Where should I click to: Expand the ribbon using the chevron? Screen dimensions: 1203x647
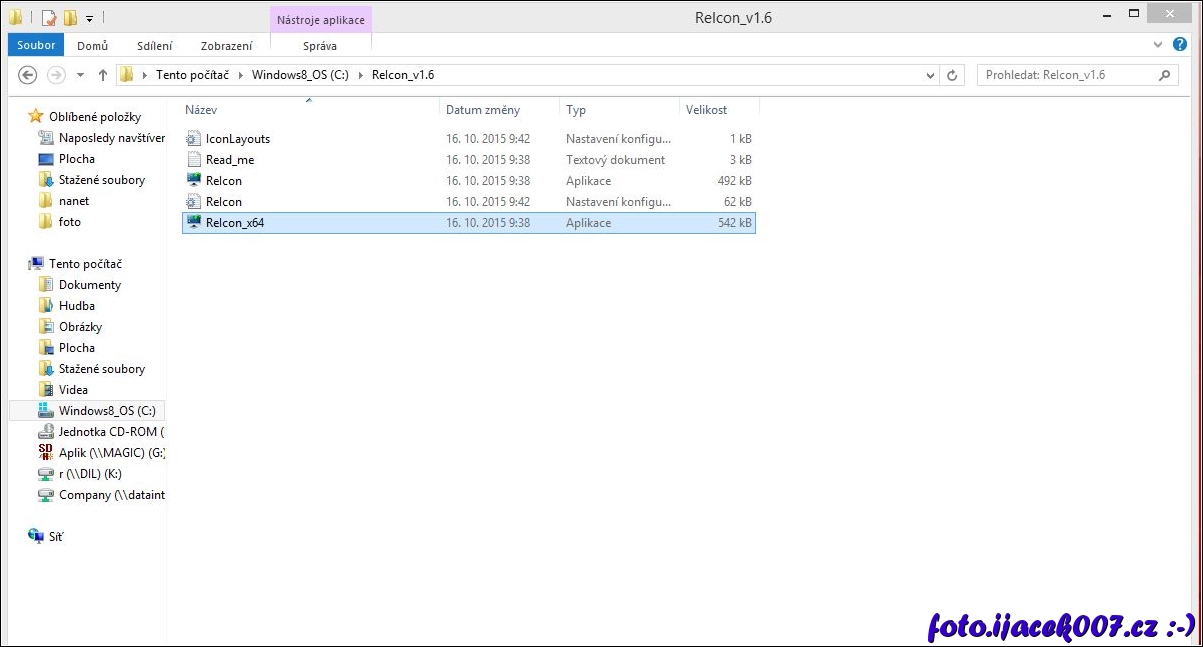click(1162, 45)
